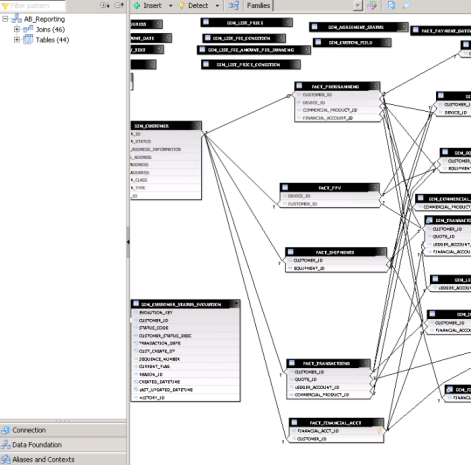This screenshot has height=465, width=471.
Task: Expand the Tables (44) node
Action: coord(16,40)
